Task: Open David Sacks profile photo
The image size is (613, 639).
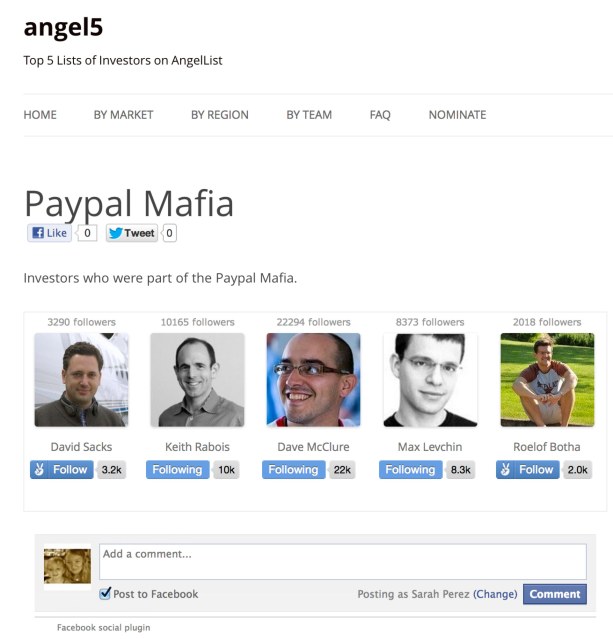Action: [82, 380]
